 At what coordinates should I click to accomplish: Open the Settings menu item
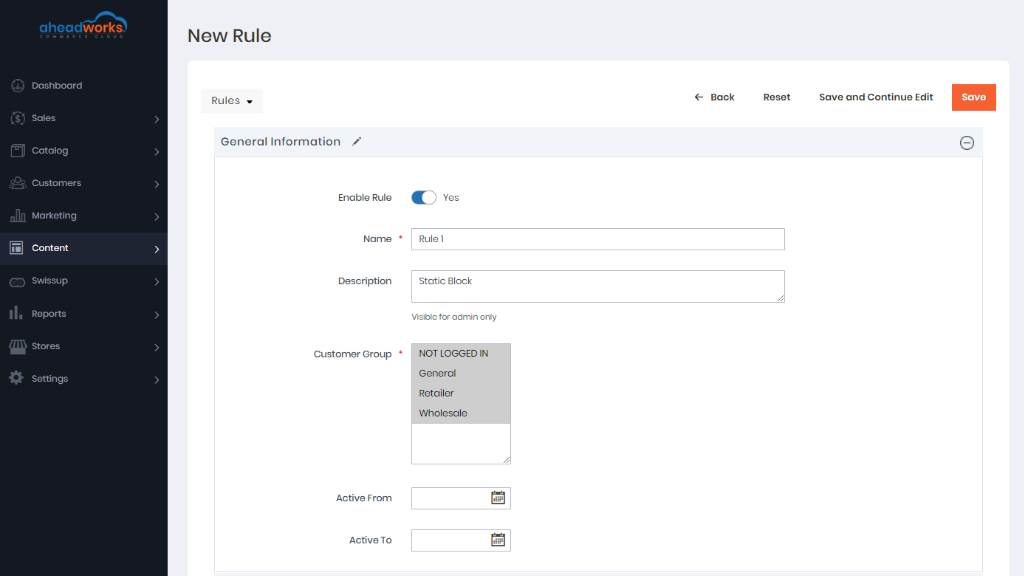coord(84,379)
